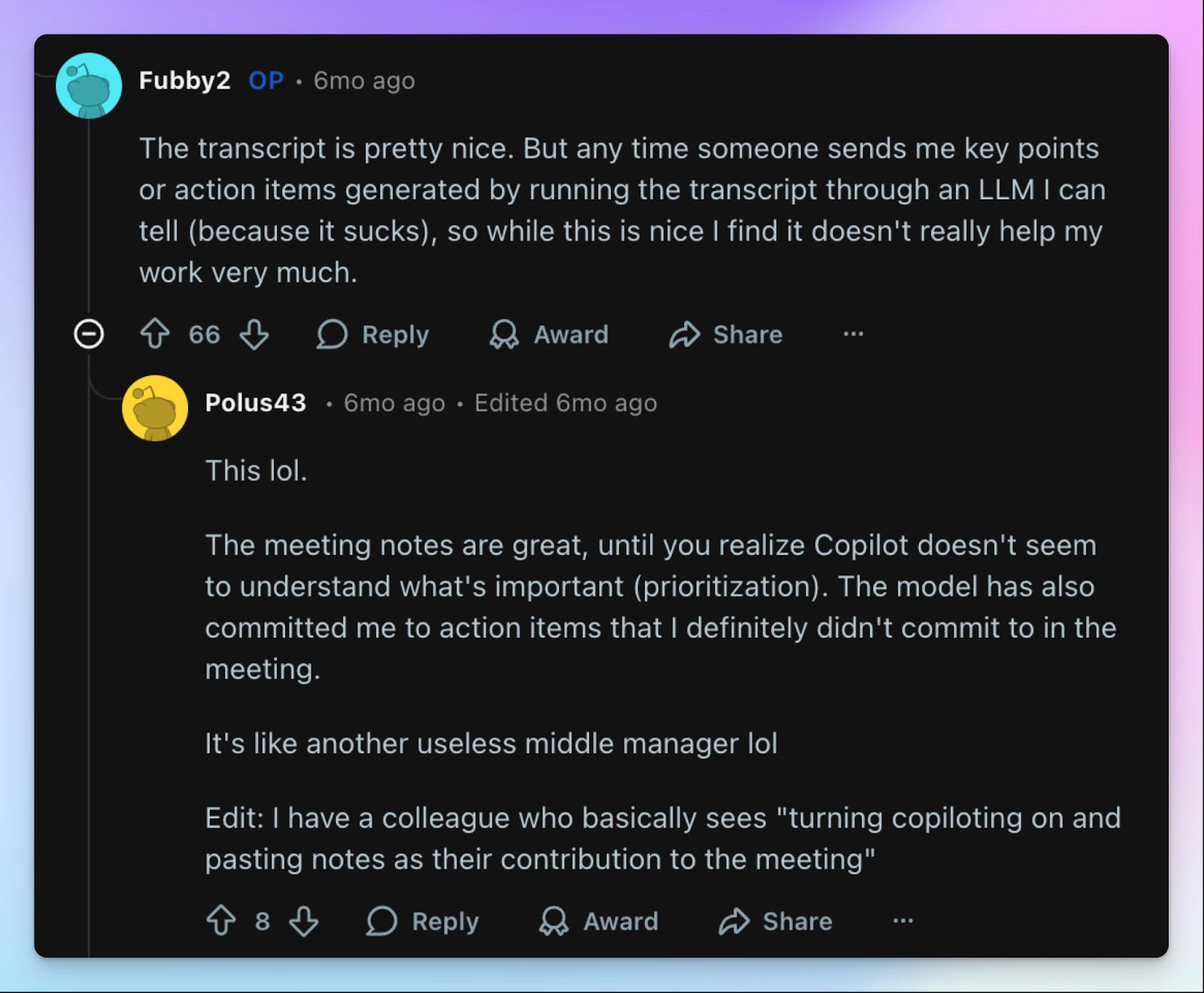This screenshot has height=993, width=1204.
Task: Click the OP badge next to Fubby2
Action: (266, 81)
